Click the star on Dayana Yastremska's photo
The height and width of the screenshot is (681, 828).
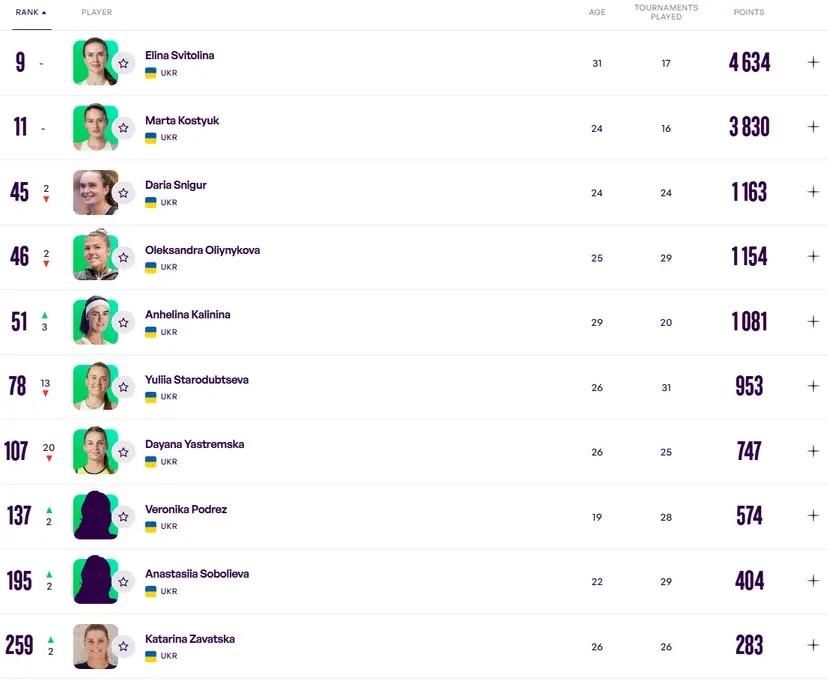point(123,452)
